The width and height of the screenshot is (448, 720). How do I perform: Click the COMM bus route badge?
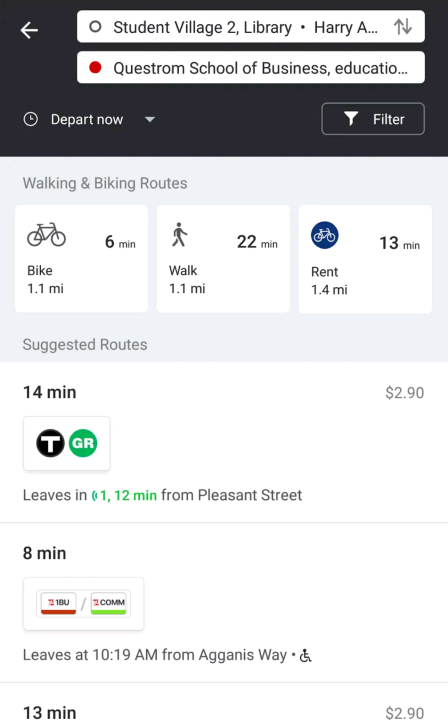coord(108,603)
